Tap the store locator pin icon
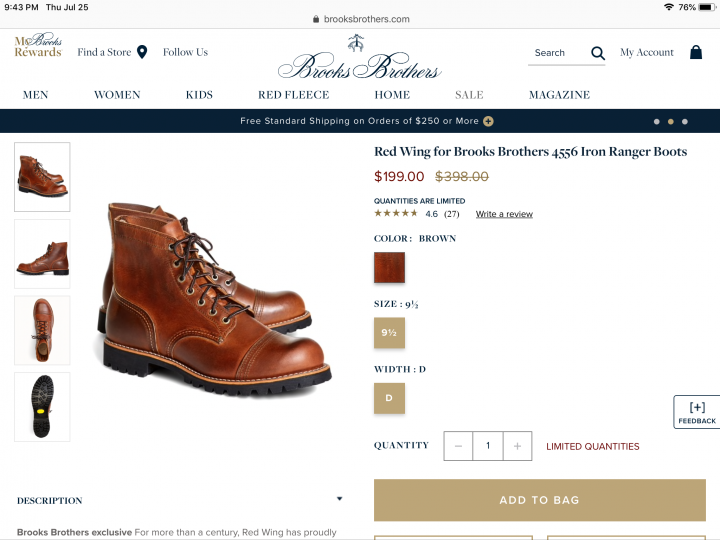This screenshot has height=540, width=720. tap(142, 52)
